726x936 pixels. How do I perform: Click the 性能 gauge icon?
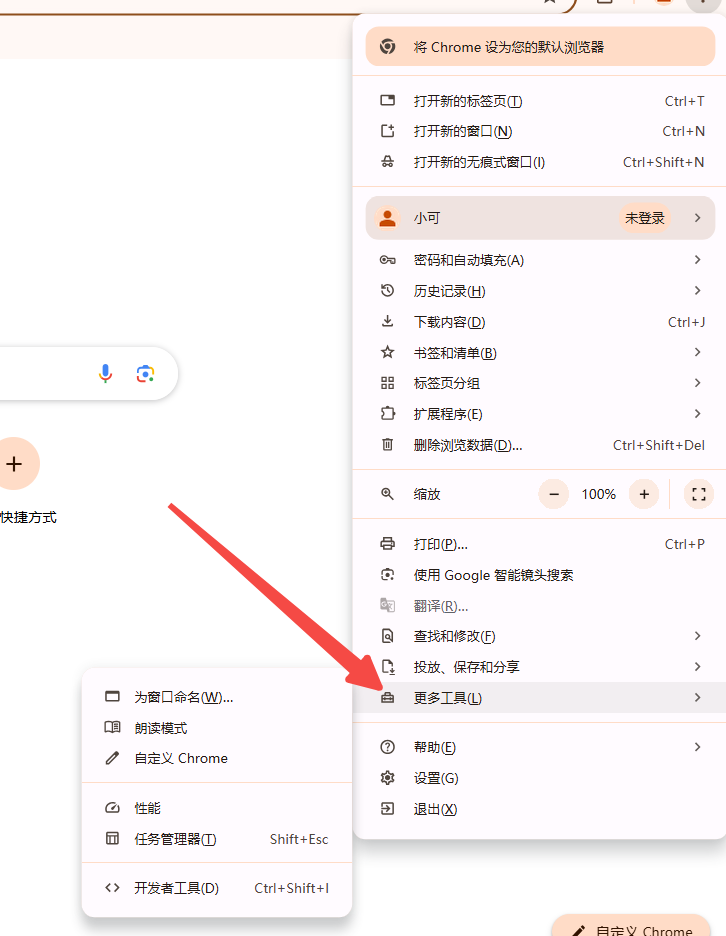[x=113, y=808]
